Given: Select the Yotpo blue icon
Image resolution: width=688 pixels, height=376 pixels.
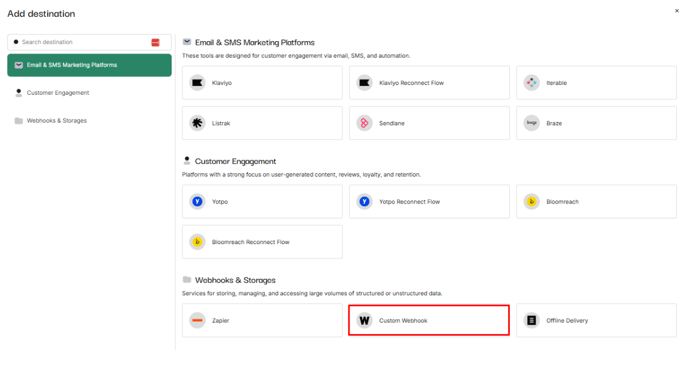Looking at the screenshot, I should 197,201.
